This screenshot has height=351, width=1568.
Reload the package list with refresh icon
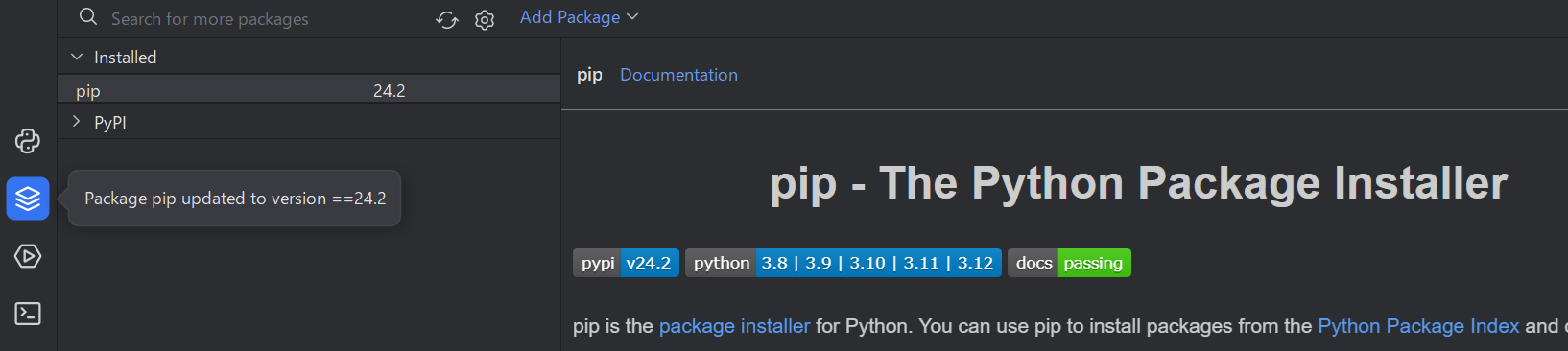pyautogui.click(x=447, y=19)
